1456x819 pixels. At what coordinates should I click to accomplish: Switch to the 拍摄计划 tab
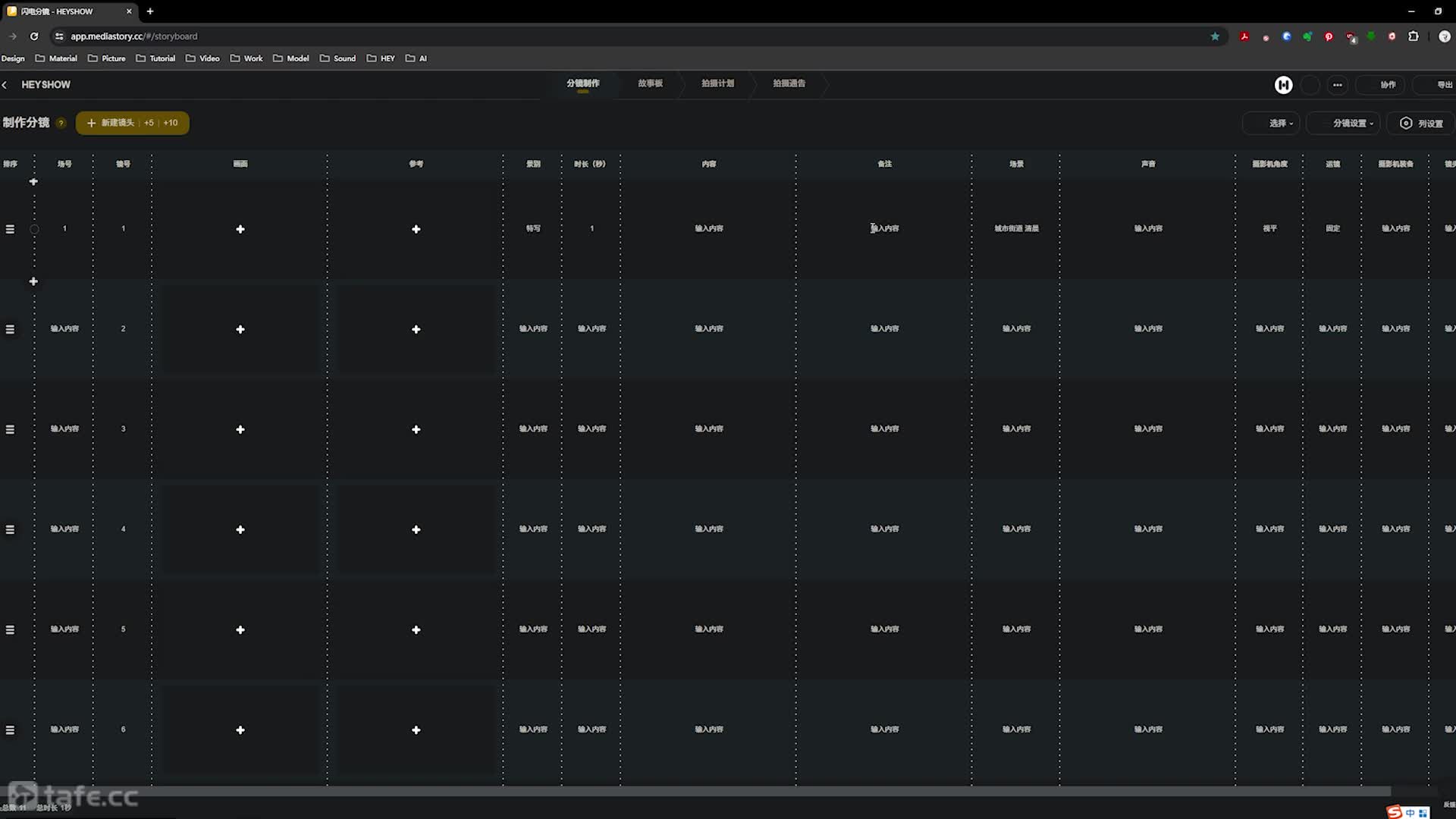click(717, 83)
